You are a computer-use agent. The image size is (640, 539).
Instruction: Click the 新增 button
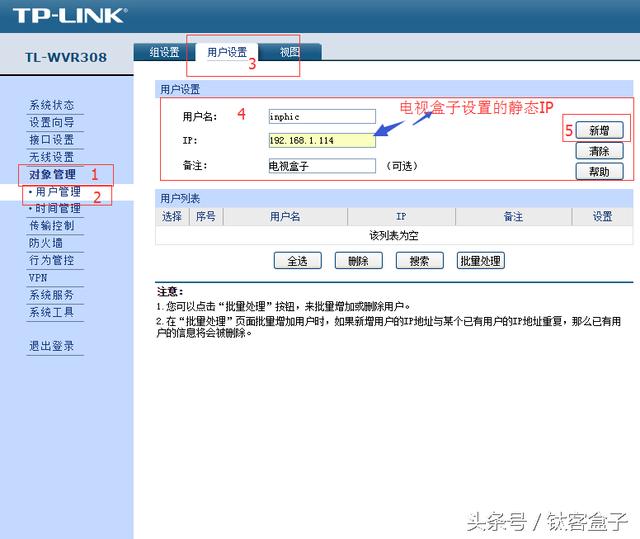click(599, 131)
